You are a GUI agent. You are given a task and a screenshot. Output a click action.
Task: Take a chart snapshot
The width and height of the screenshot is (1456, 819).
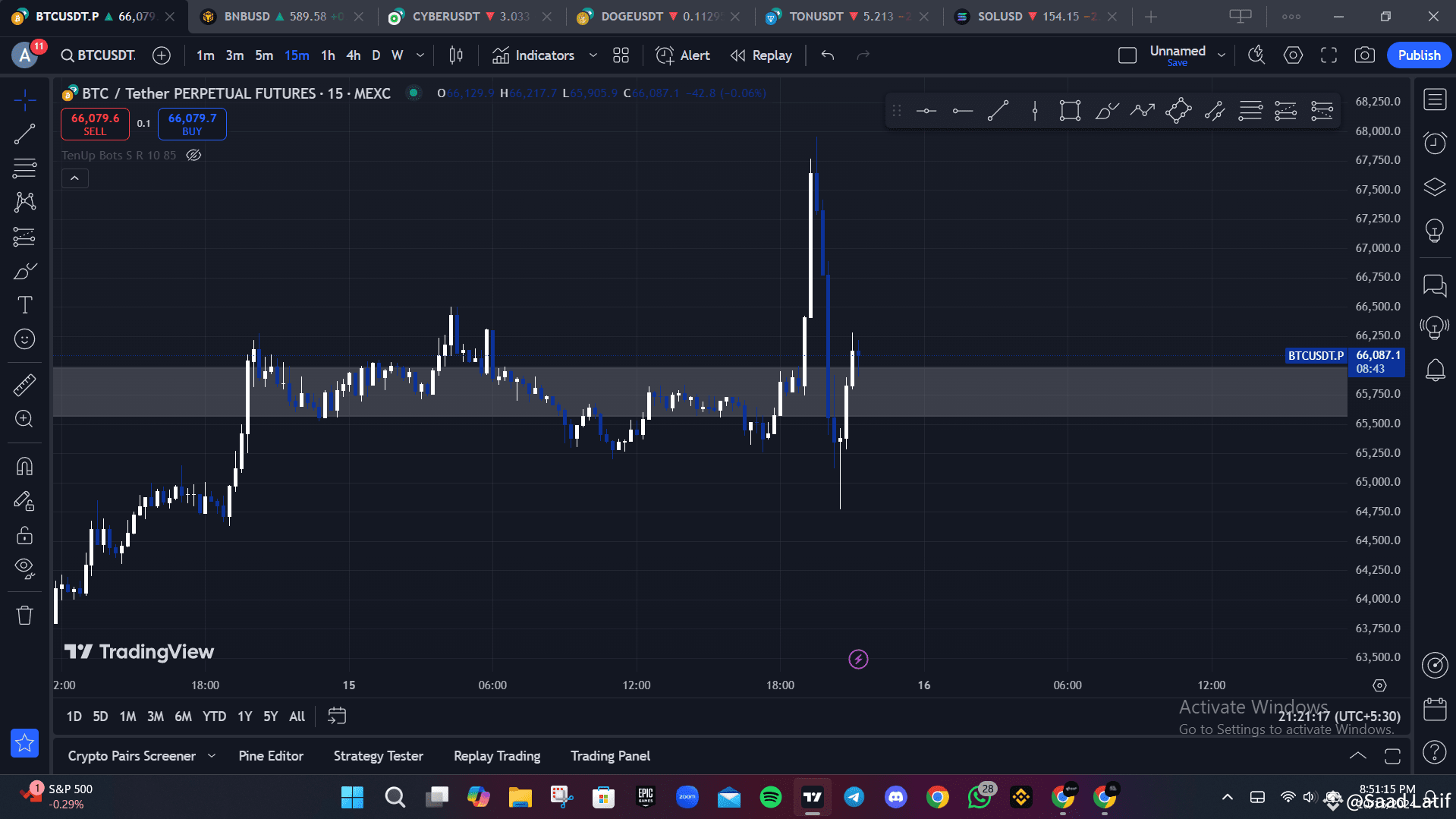pyautogui.click(x=1365, y=55)
